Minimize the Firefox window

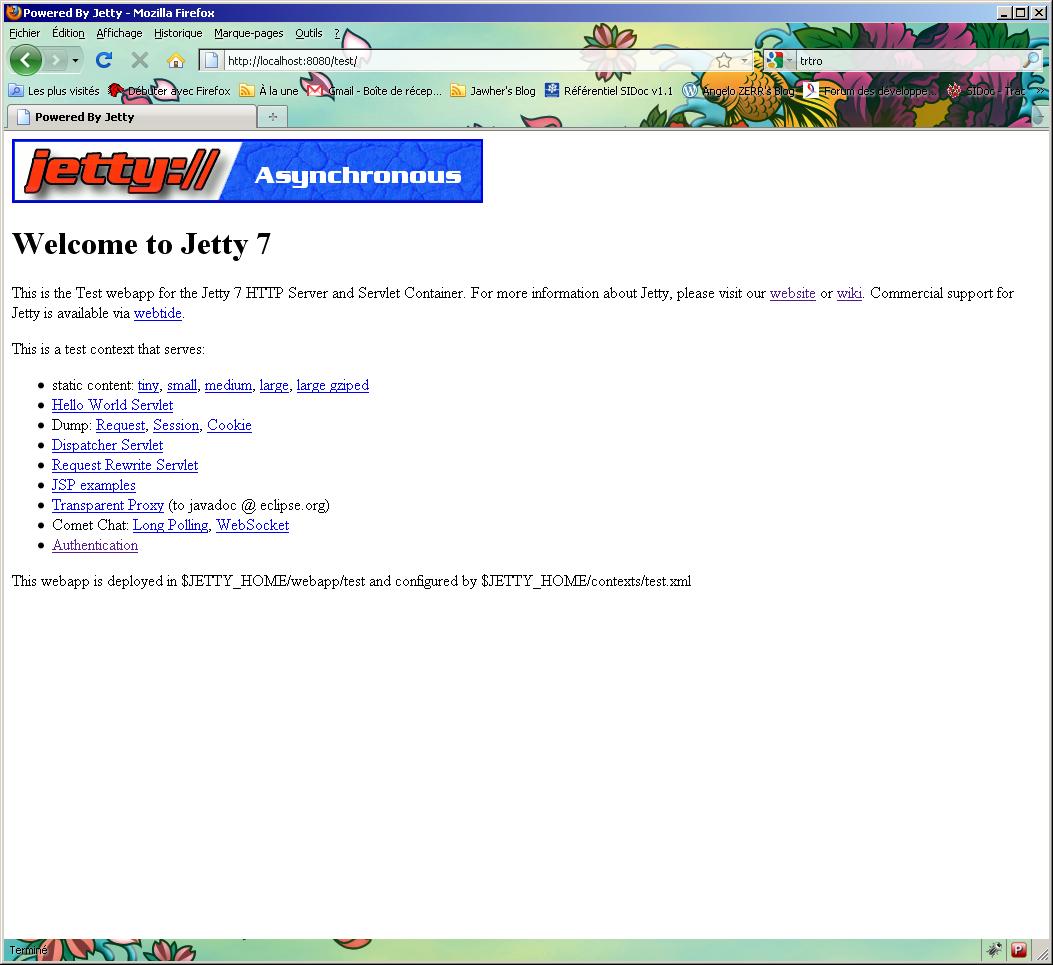pos(1005,13)
